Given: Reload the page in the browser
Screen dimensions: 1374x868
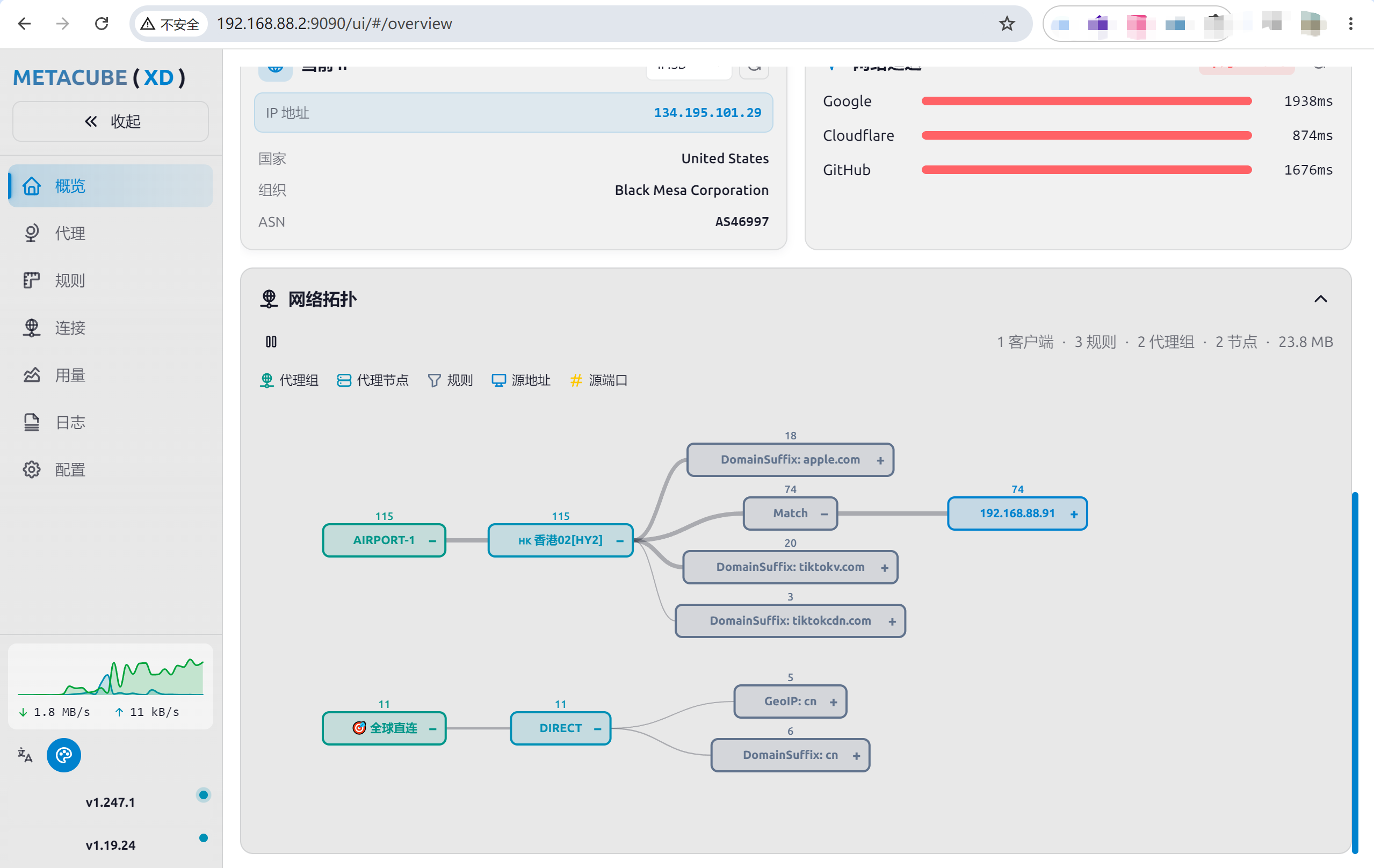Looking at the screenshot, I should tap(102, 24).
